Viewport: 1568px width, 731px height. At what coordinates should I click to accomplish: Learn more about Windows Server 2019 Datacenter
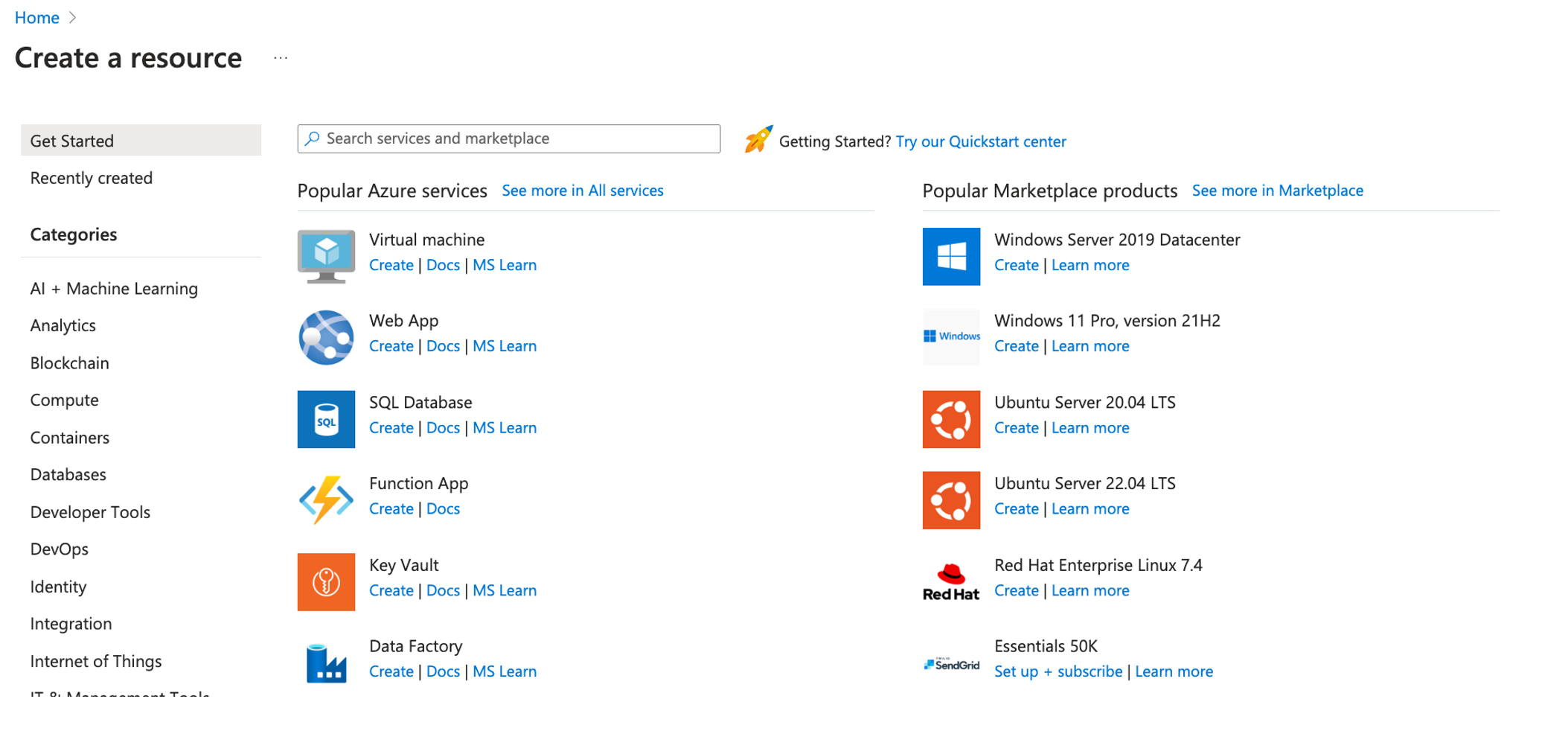click(1090, 265)
